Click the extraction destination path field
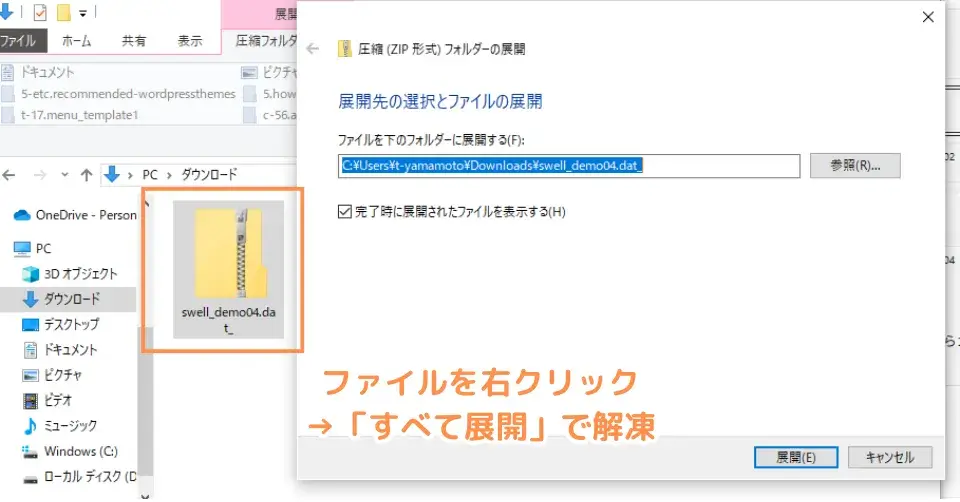960x502 pixels. tap(569, 166)
